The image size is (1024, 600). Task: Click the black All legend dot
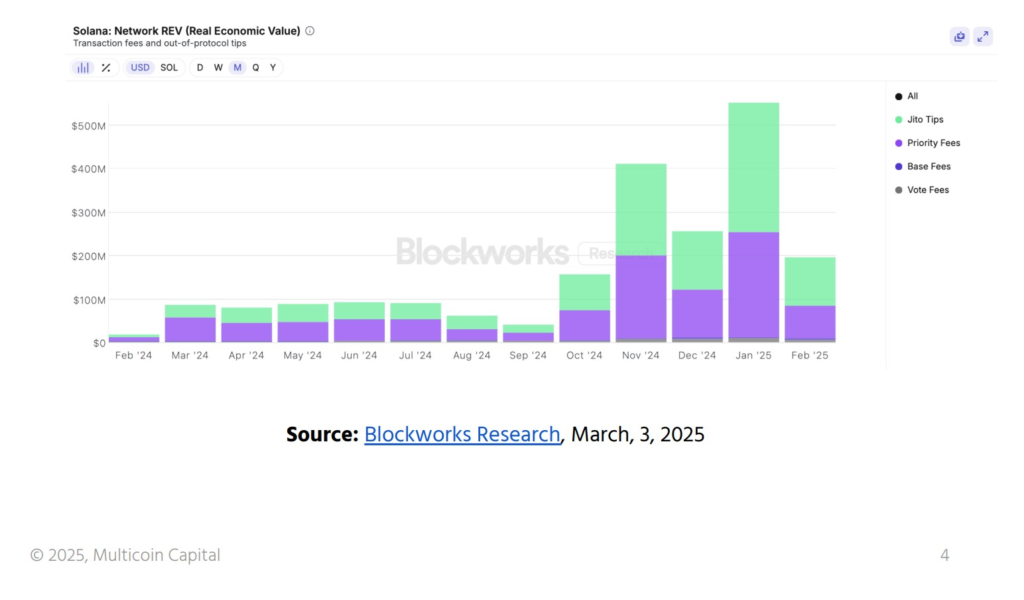click(898, 97)
